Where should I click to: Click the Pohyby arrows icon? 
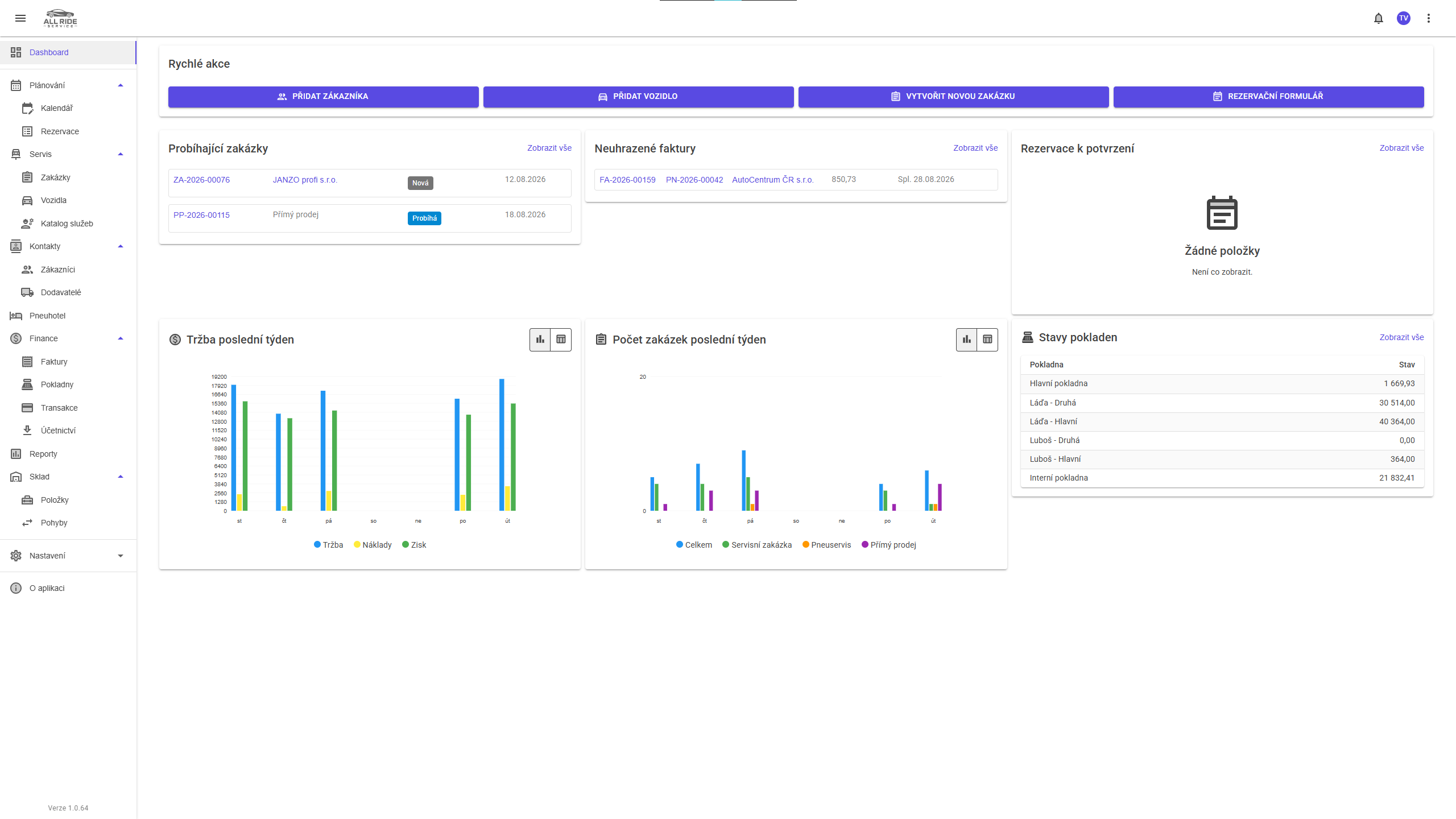(27, 523)
